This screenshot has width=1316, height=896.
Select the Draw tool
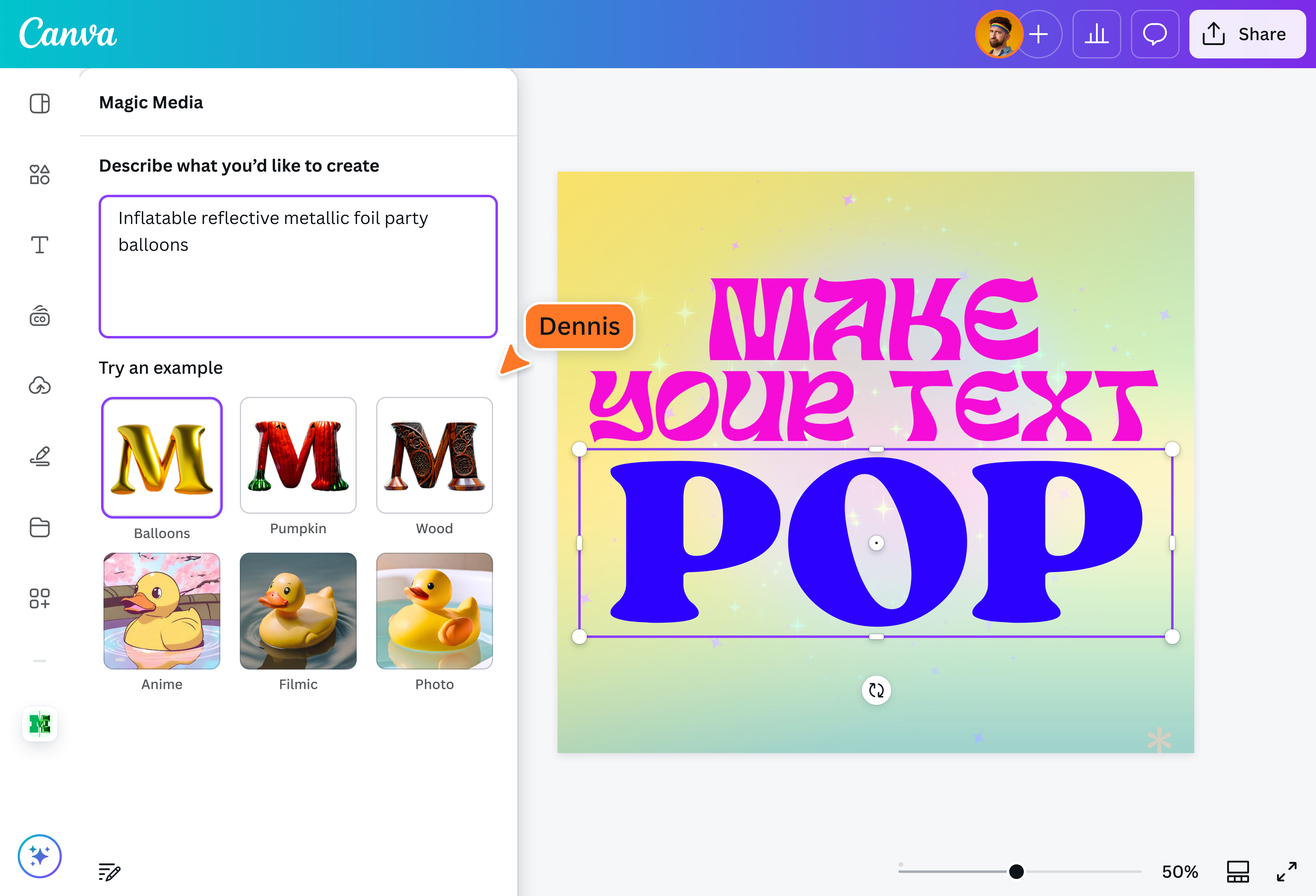tap(39, 456)
